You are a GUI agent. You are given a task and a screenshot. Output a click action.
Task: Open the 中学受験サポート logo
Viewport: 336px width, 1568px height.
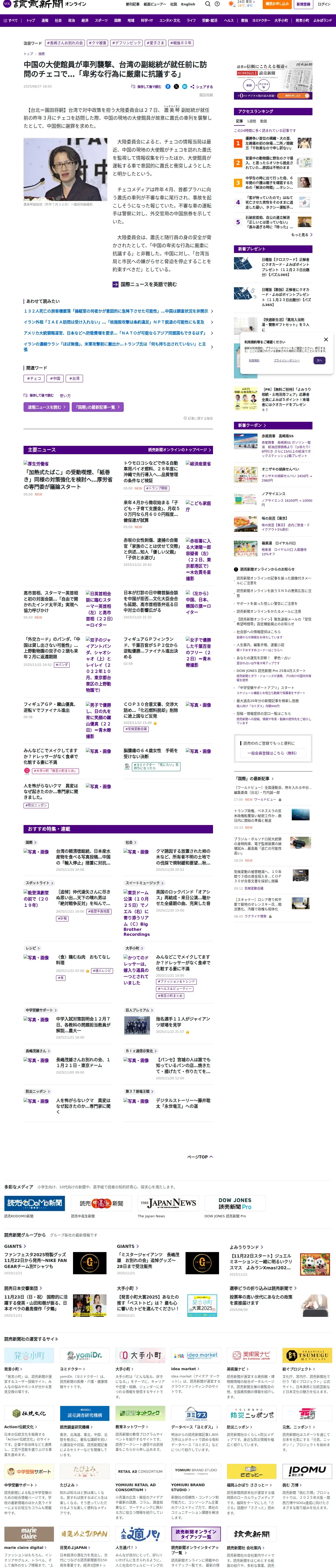tap(29, 1471)
